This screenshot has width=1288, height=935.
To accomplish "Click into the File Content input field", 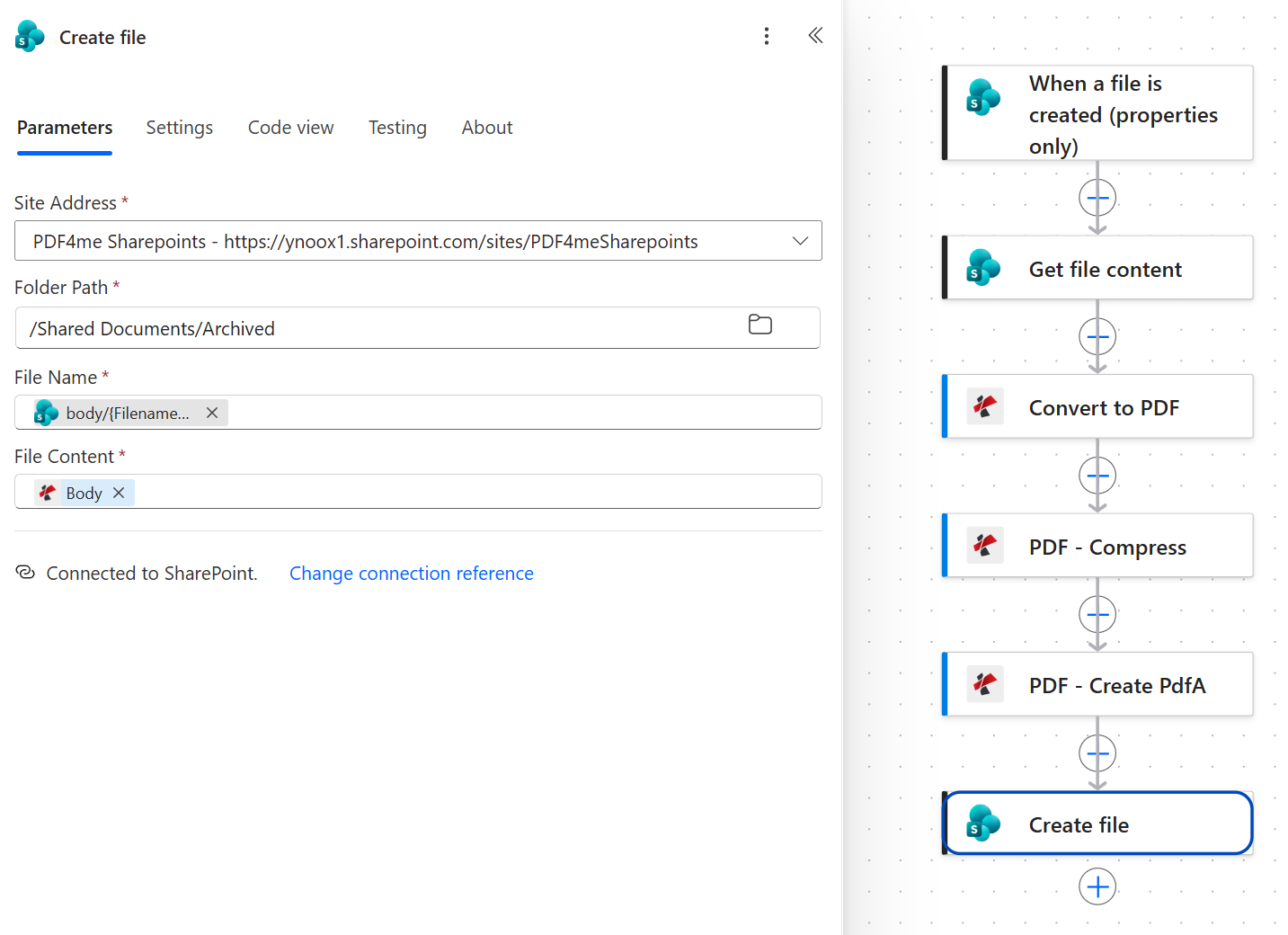I will pyautogui.click(x=418, y=492).
